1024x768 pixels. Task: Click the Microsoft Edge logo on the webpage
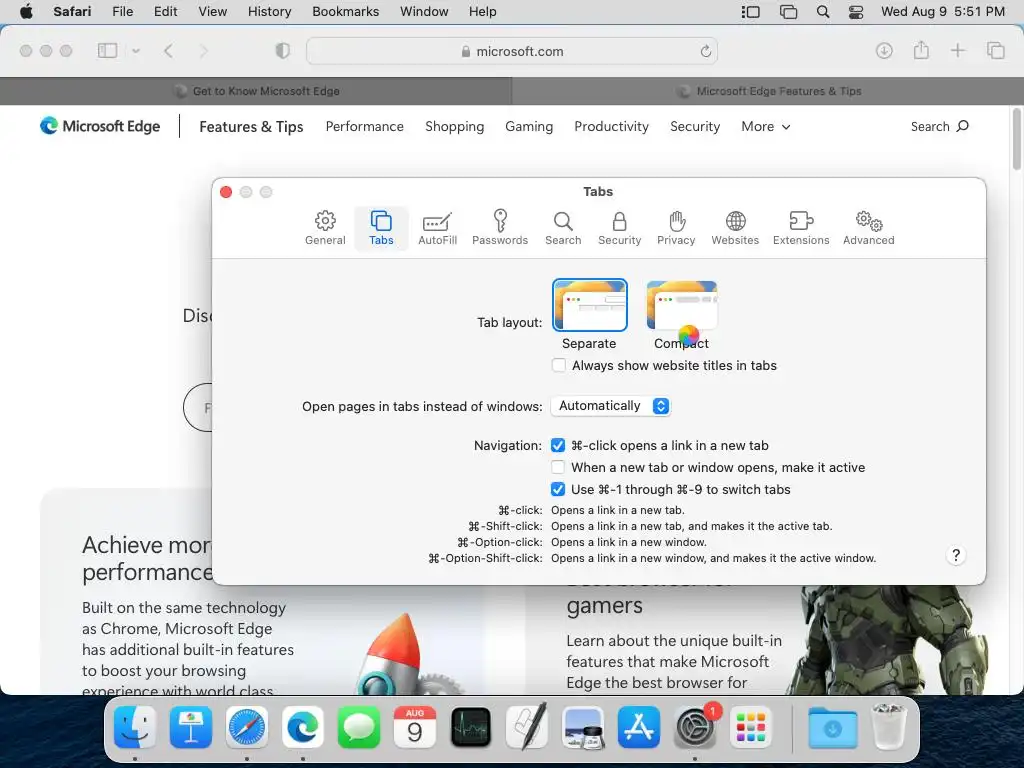pos(100,125)
